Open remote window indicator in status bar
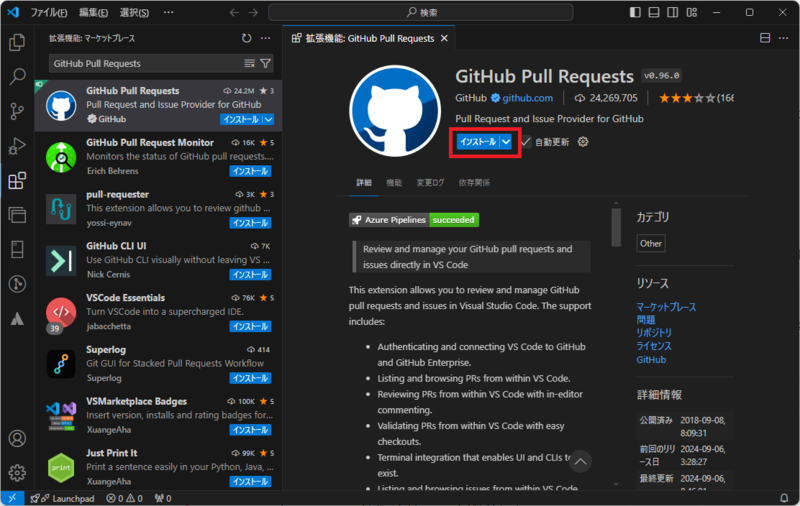 click(x=12, y=498)
